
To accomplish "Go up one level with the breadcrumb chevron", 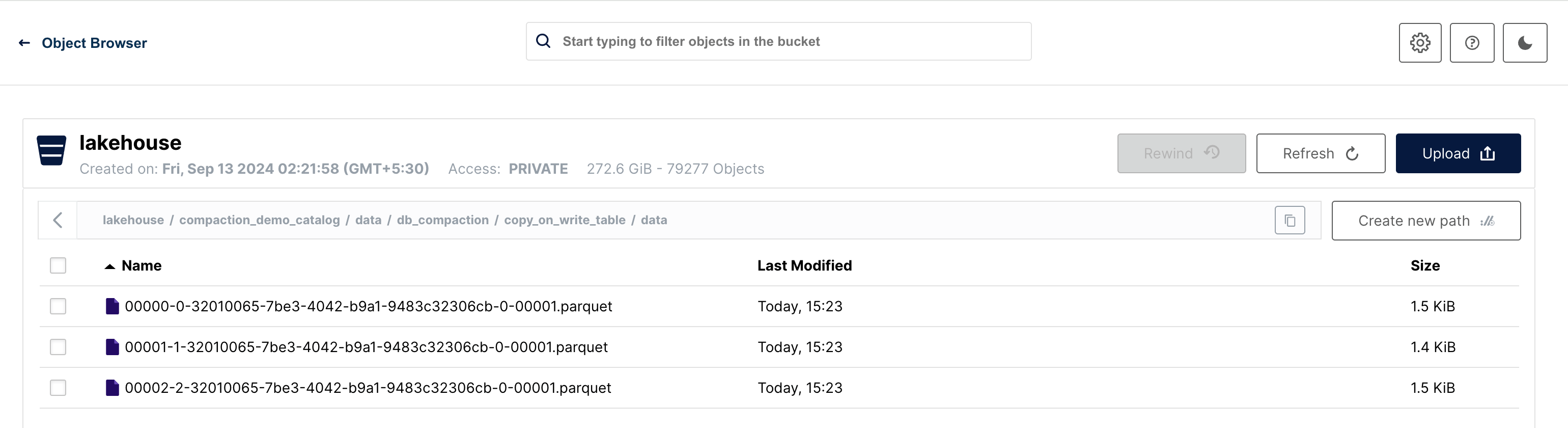I will click(58, 221).
